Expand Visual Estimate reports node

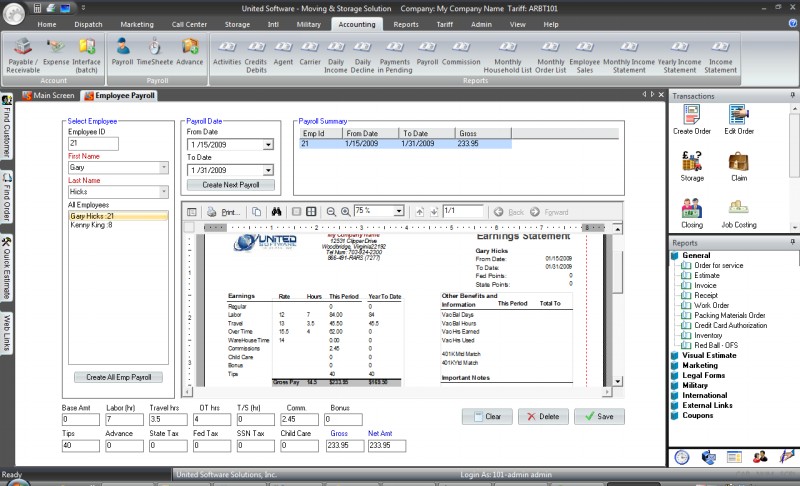pyautogui.click(x=674, y=355)
